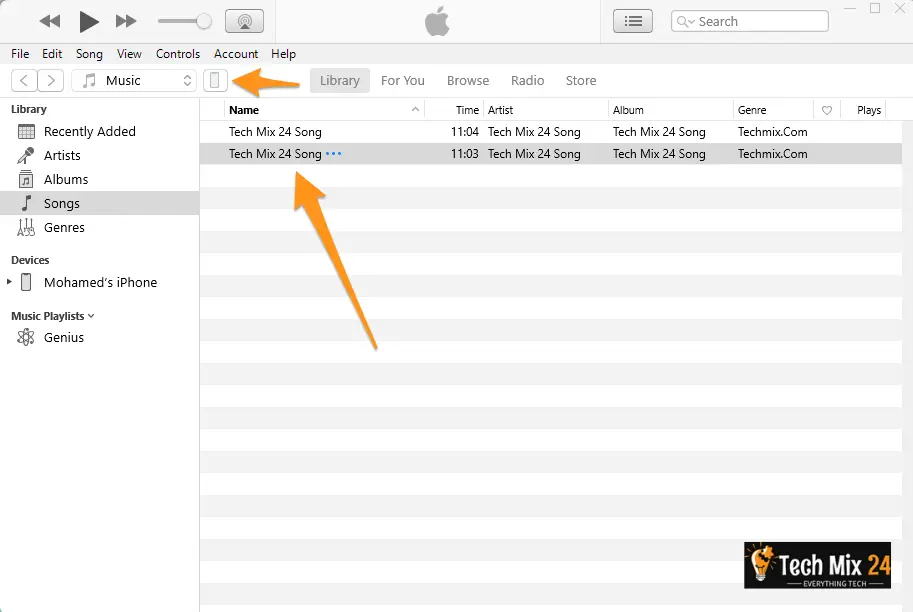Switch to the Radio tab

[x=528, y=80]
